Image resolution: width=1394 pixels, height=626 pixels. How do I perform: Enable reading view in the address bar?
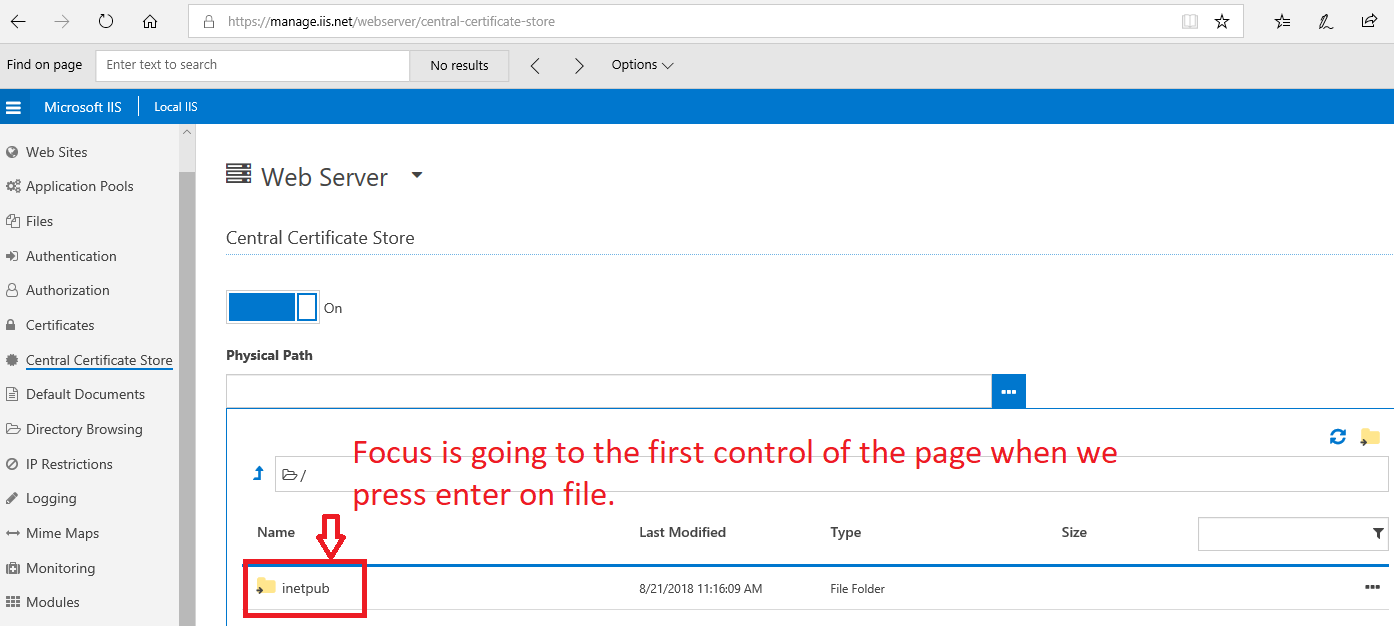(1189, 20)
